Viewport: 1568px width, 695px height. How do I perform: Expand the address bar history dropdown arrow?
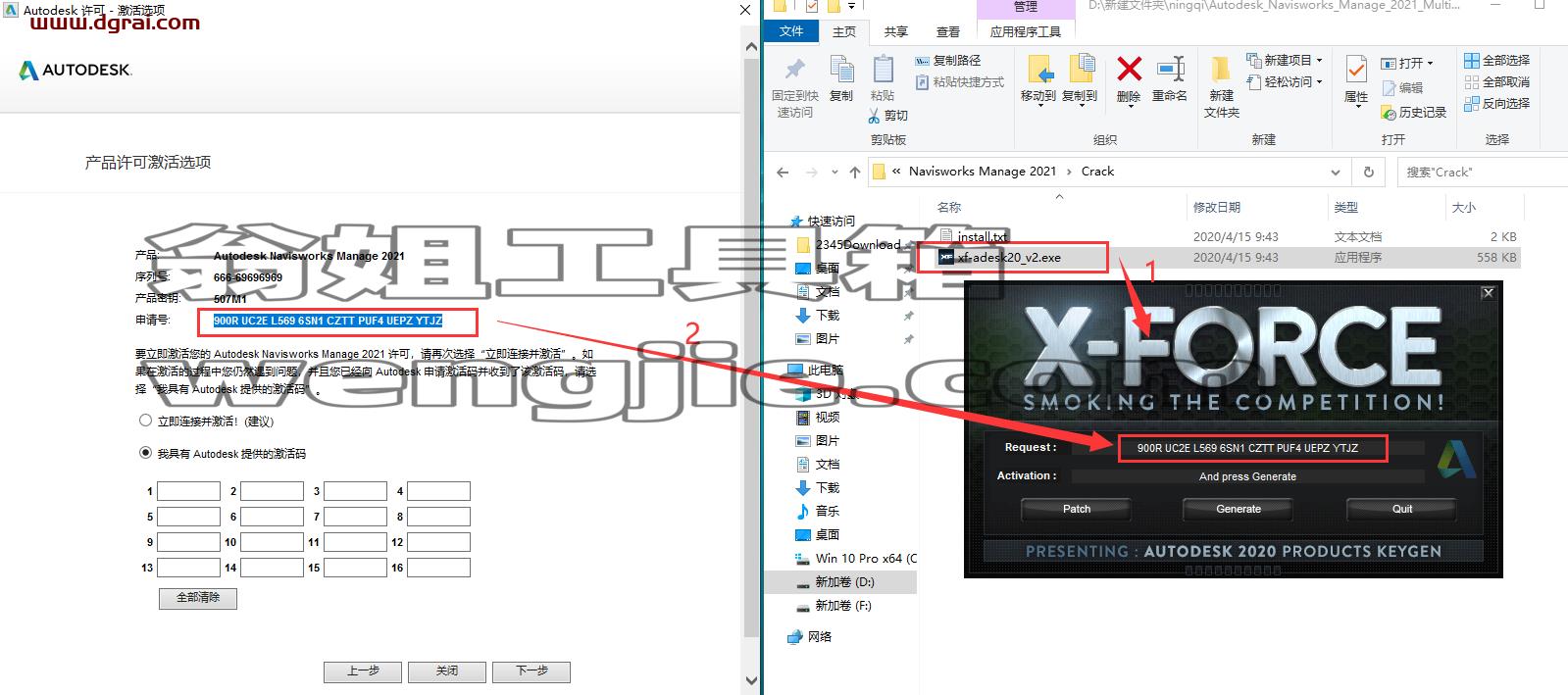tap(1335, 172)
